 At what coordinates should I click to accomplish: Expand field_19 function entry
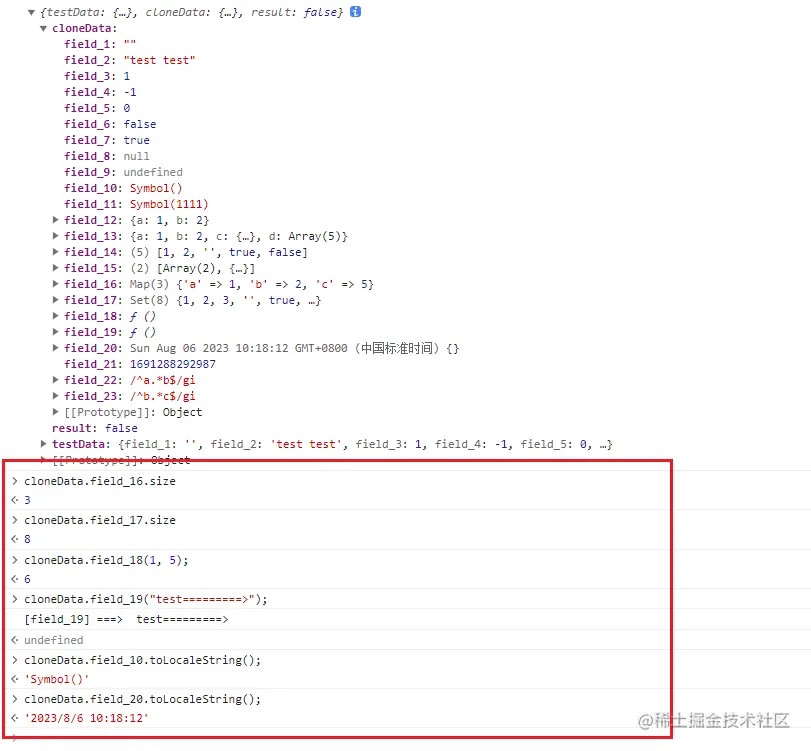point(55,332)
